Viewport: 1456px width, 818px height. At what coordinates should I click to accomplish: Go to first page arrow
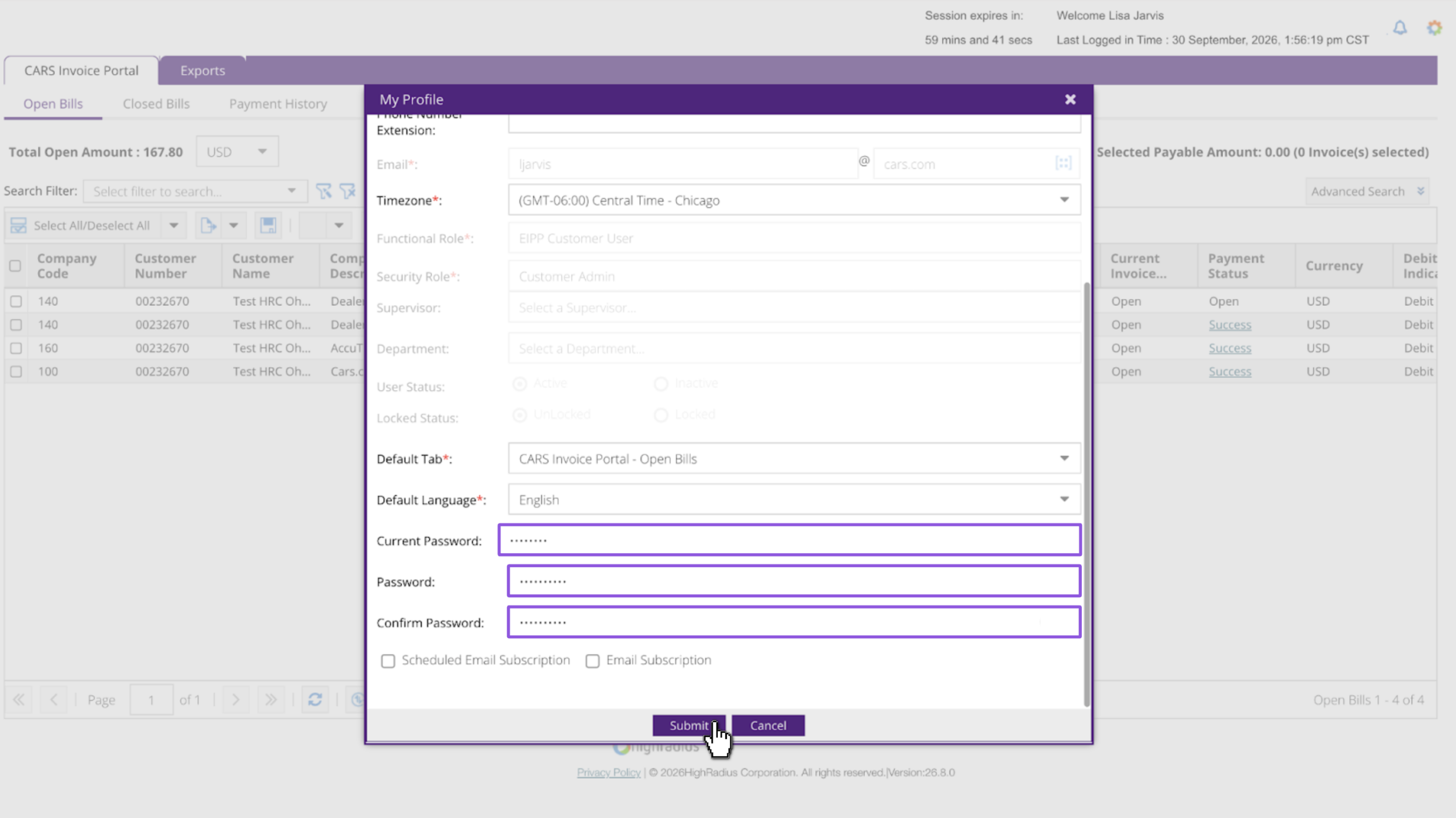(x=19, y=699)
